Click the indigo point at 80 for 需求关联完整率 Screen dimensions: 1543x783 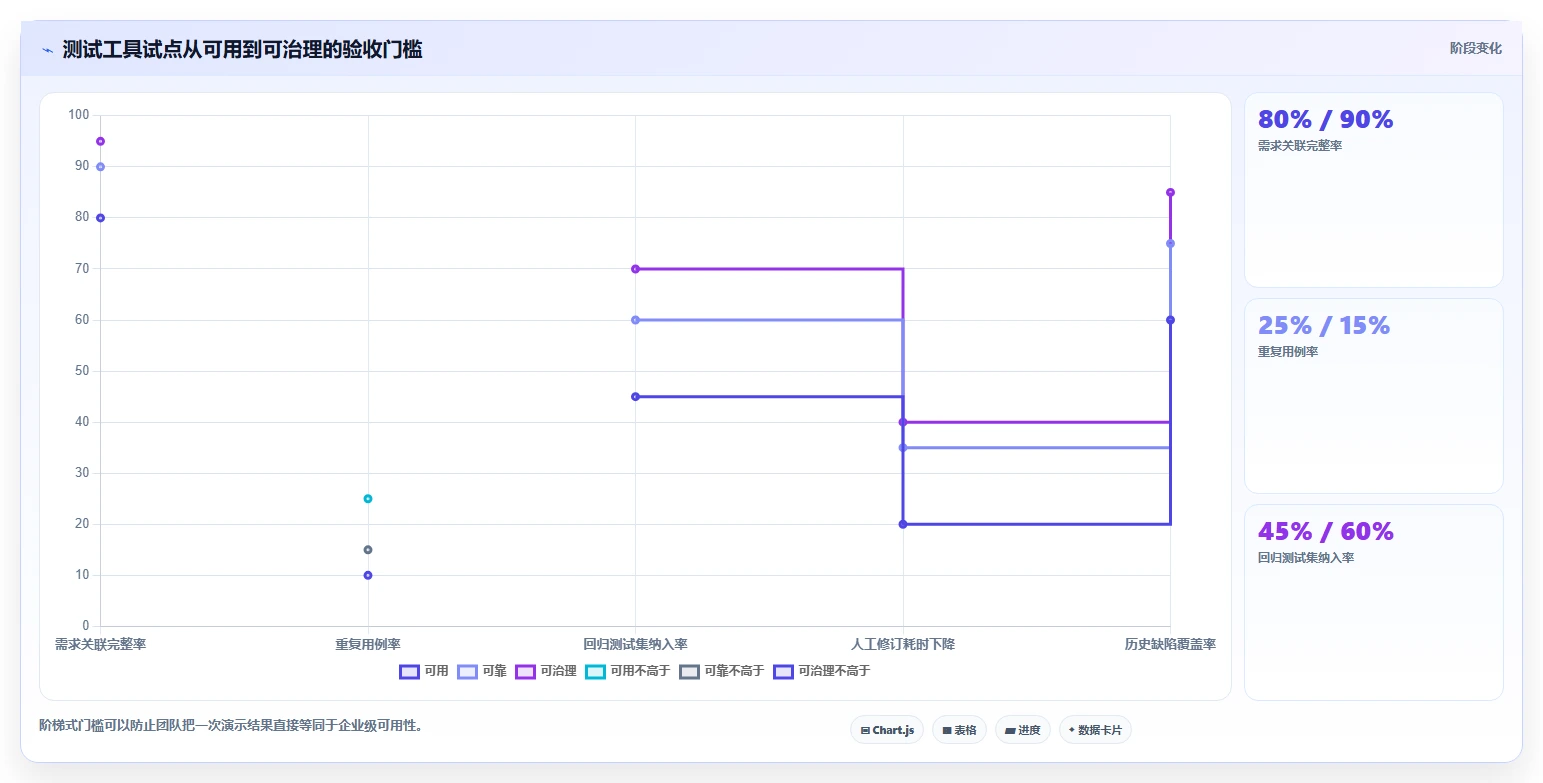100,218
